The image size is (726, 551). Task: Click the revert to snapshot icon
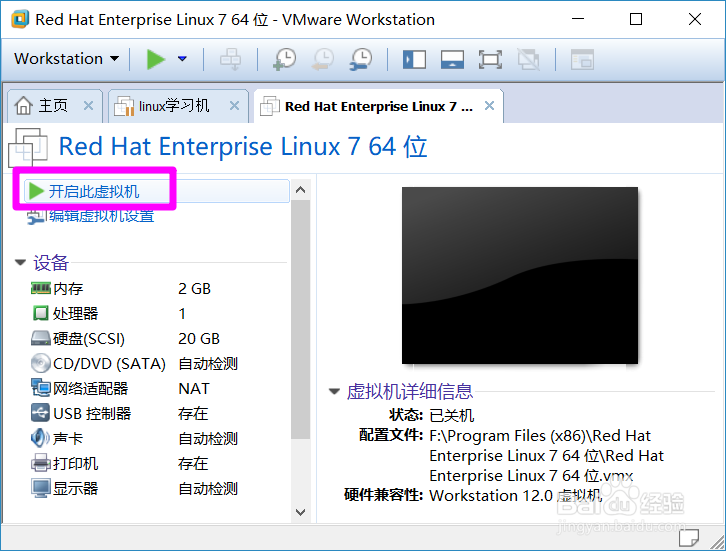[x=323, y=59]
